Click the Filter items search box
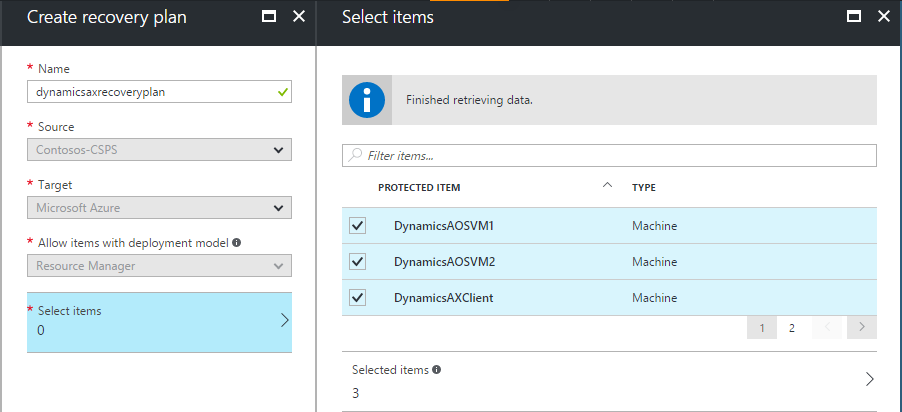The image size is (902, 412). [610, 156]
